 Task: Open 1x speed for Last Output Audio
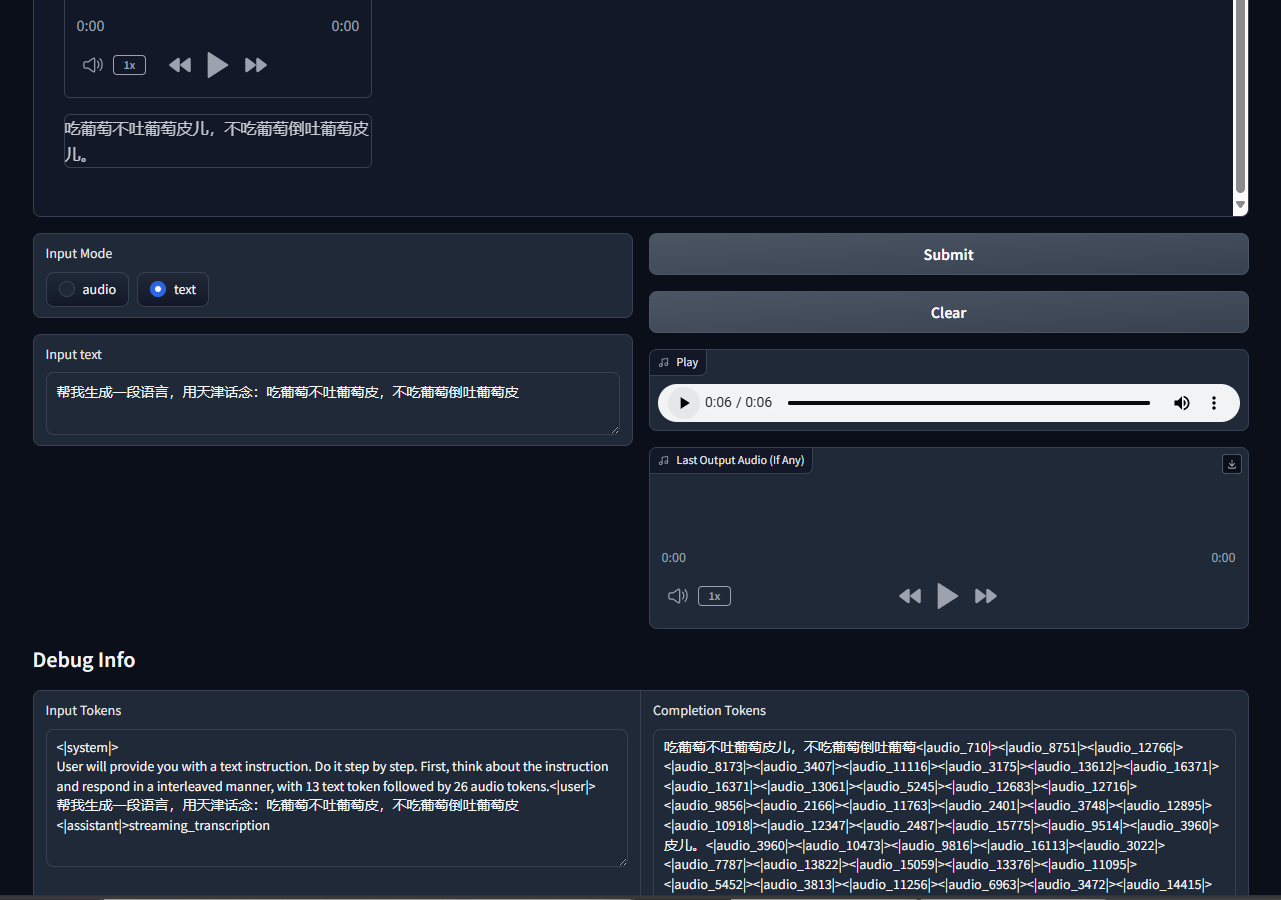click(x=714, y=596)
